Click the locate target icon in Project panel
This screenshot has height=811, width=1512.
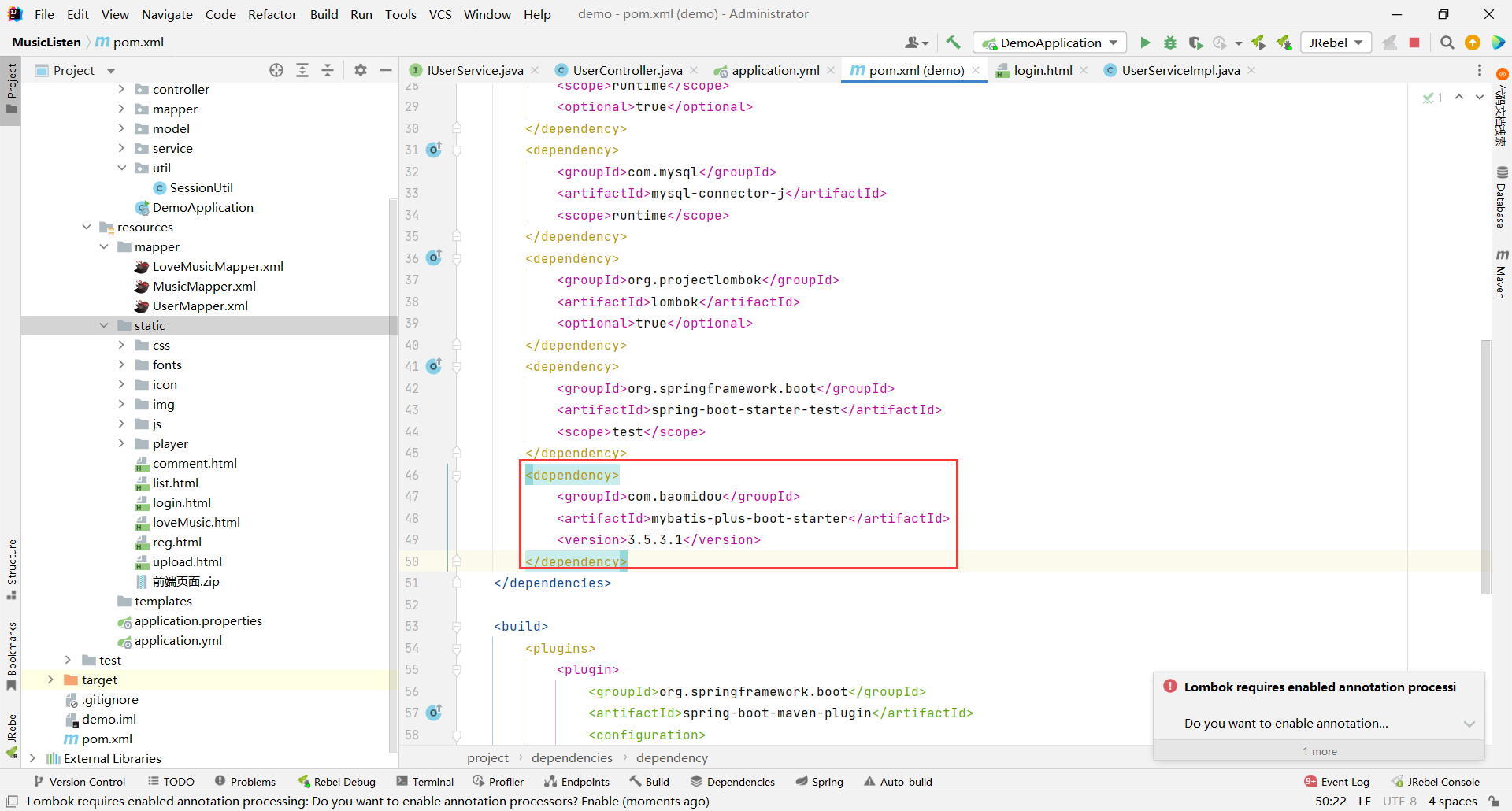click(276, 70)
